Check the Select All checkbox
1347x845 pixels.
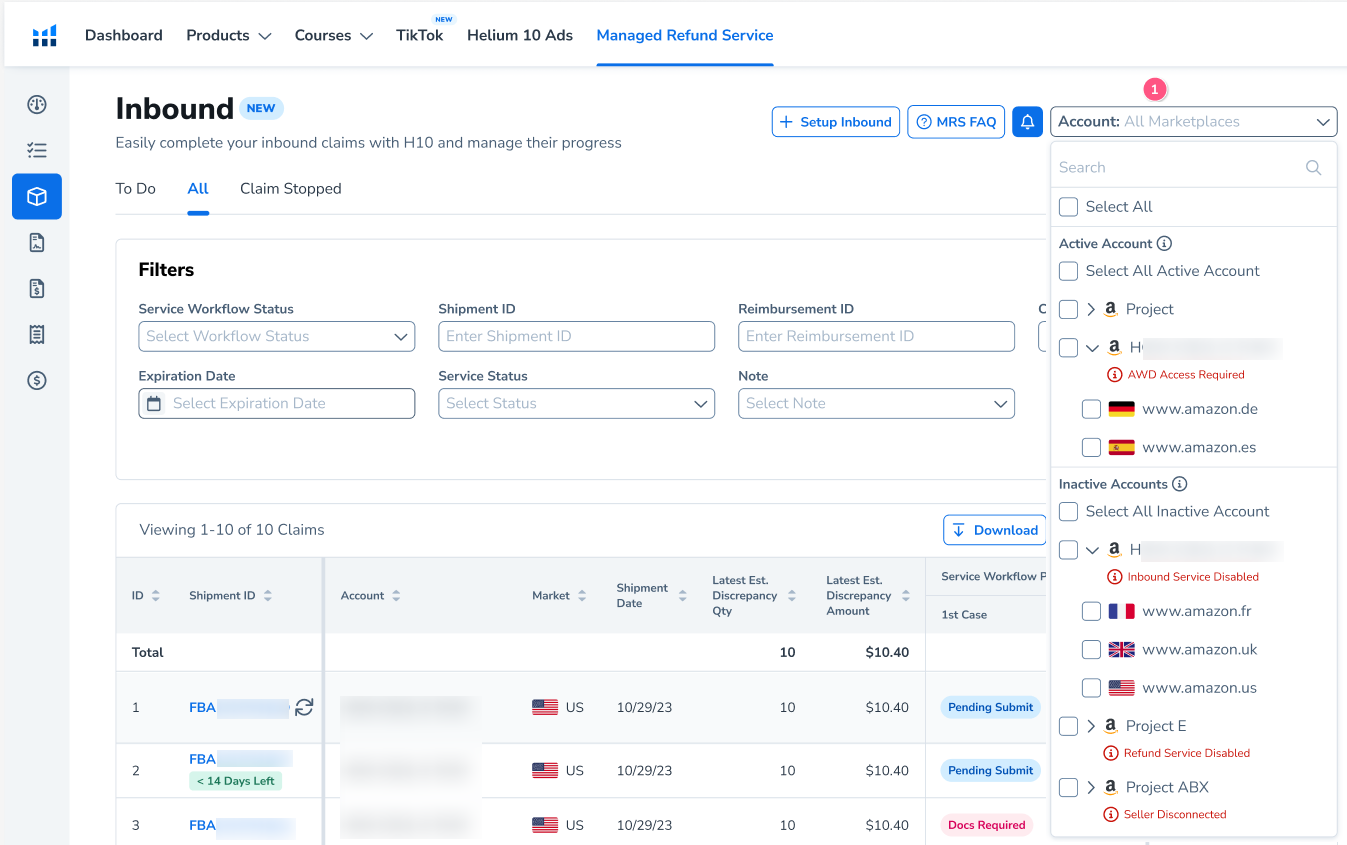tap(1068, 207)
